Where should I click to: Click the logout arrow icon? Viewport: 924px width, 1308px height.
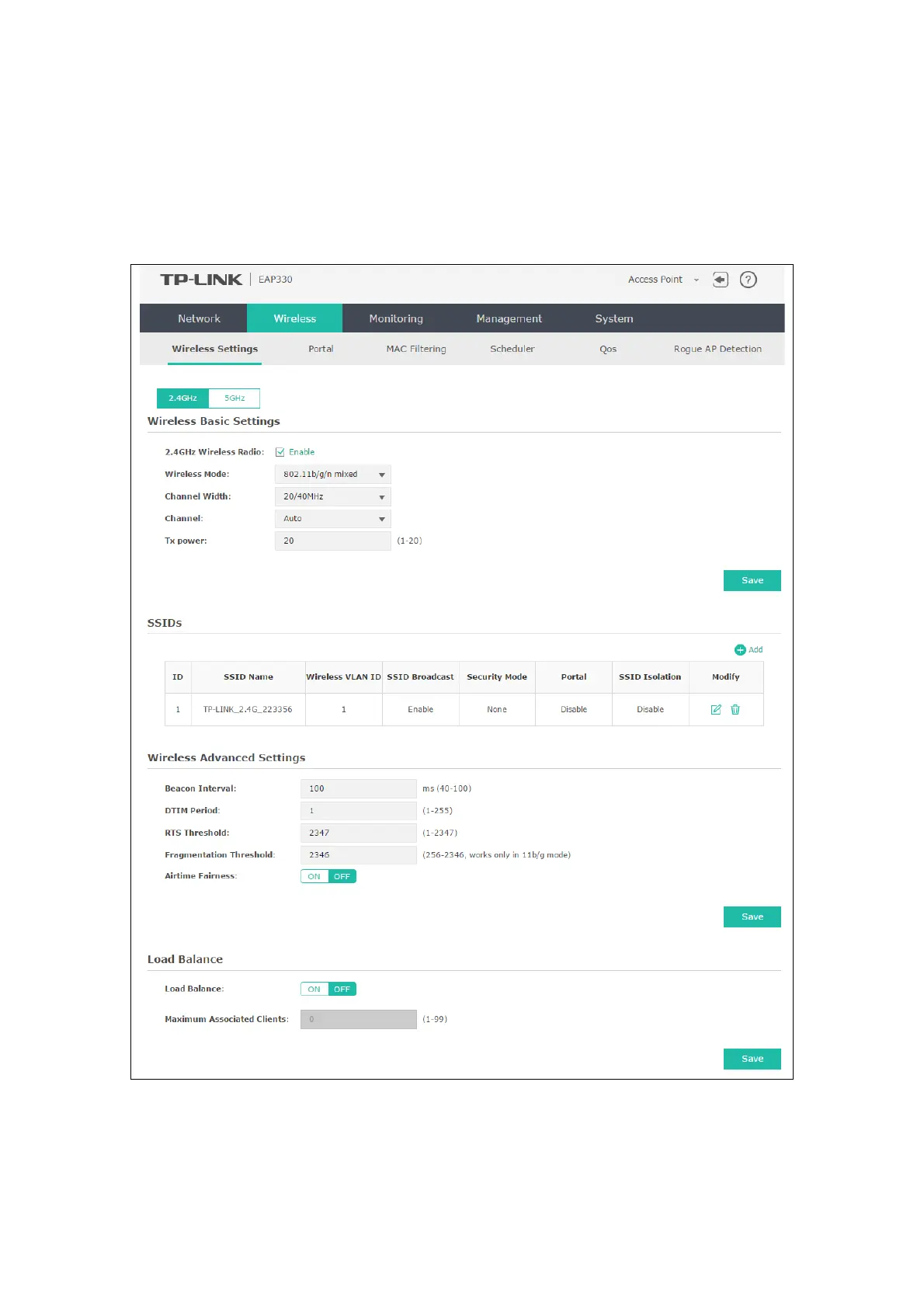(721, 280)
